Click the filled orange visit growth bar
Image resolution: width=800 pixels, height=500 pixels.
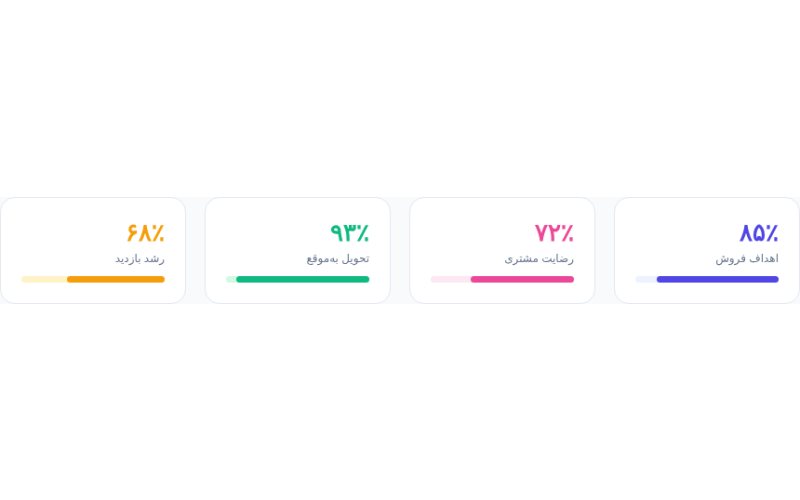116,279
